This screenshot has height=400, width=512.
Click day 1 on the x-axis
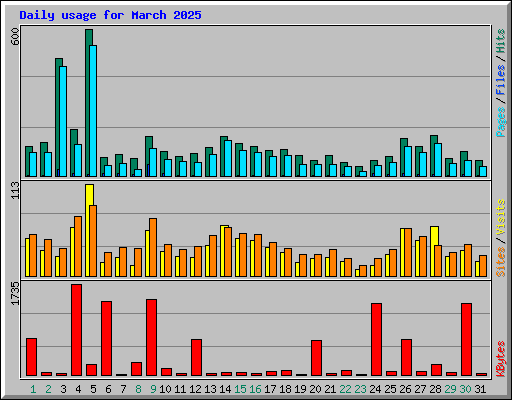[33, 389]
